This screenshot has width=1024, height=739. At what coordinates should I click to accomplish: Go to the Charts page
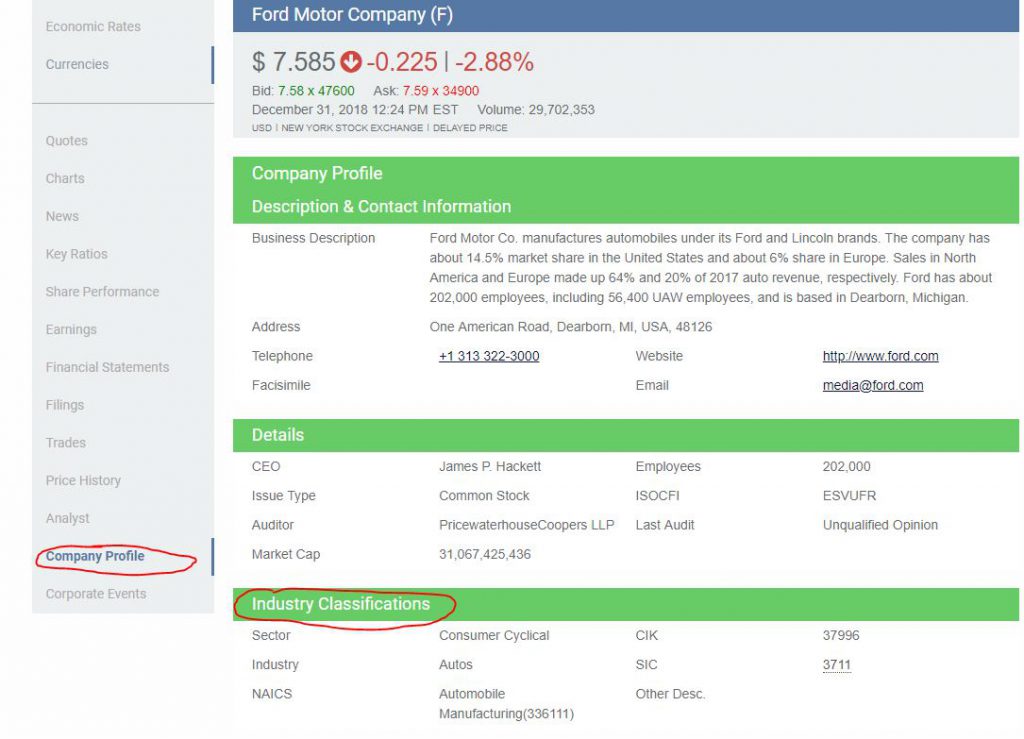(65, 179)
